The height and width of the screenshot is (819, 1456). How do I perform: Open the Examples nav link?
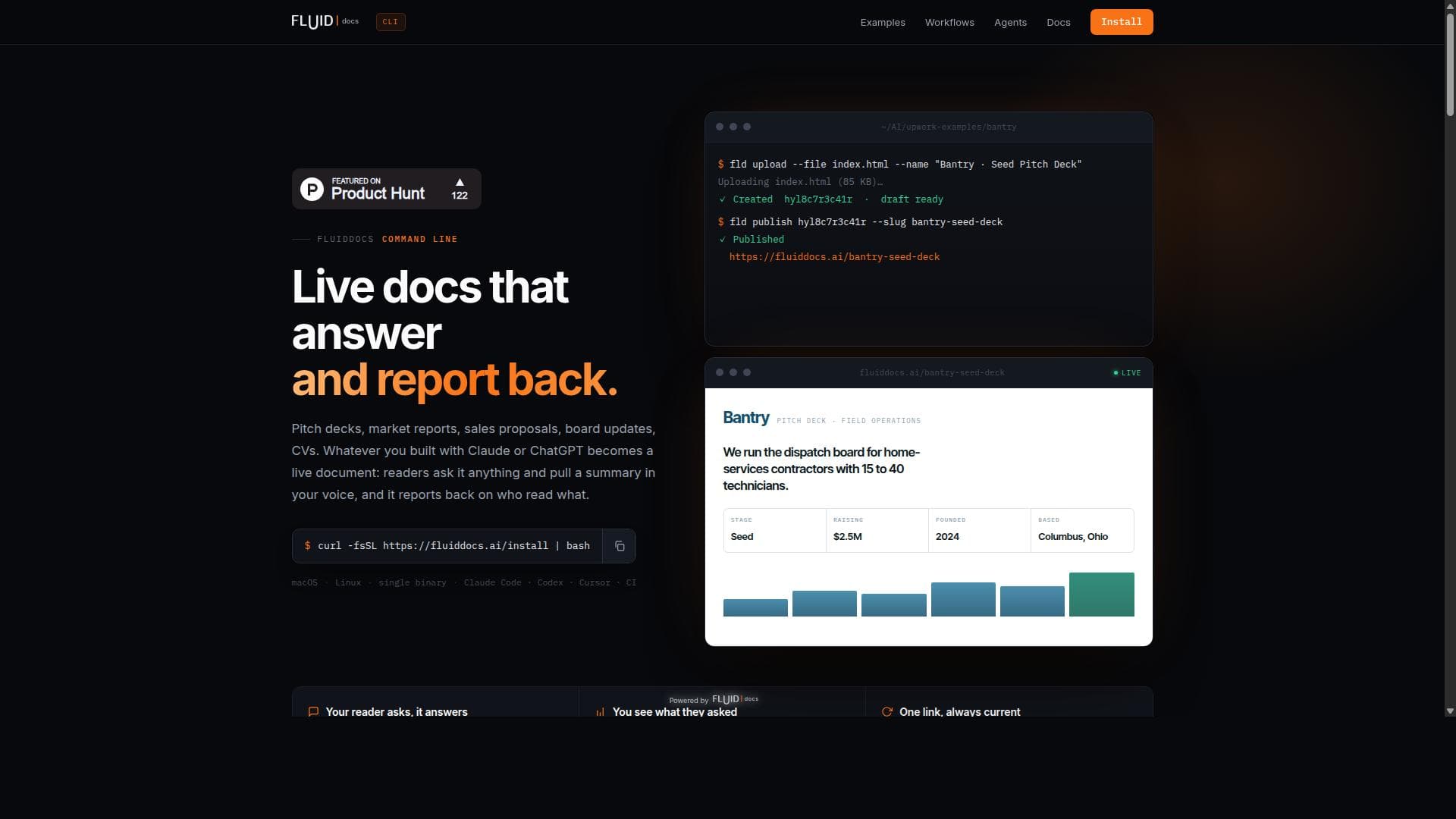tap(883, 23)
